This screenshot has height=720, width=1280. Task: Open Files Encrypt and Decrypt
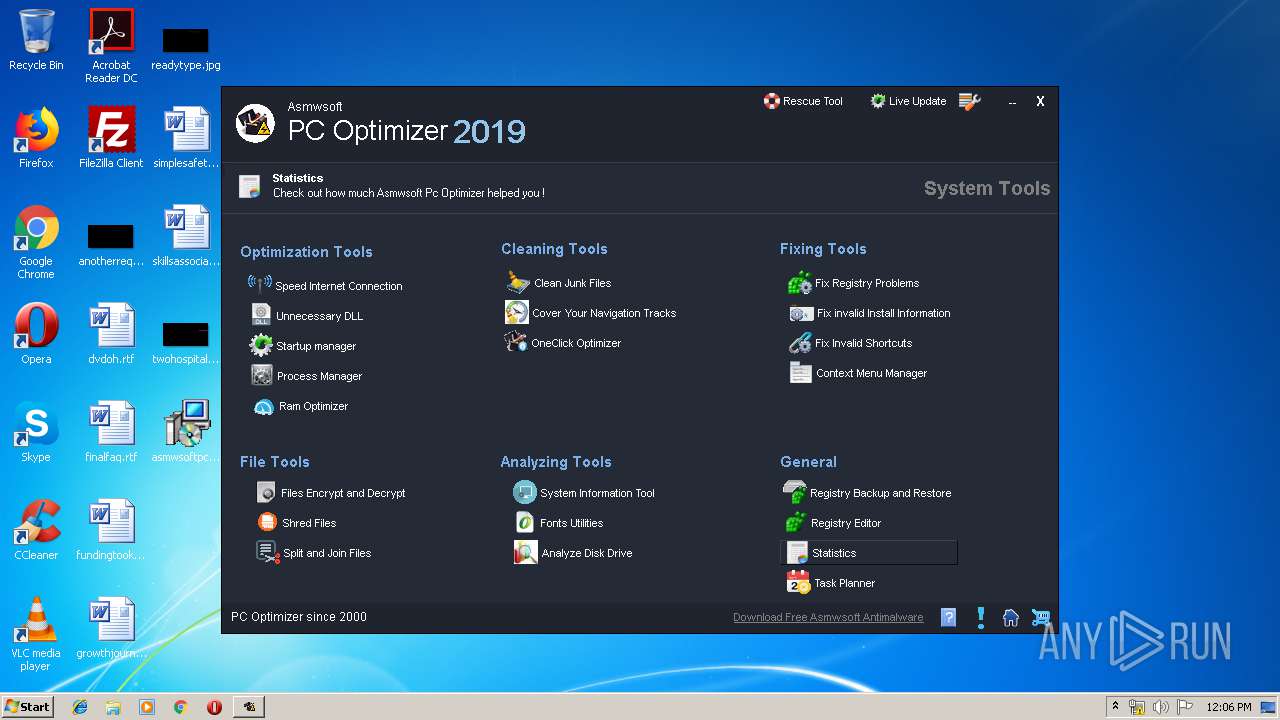[x=331, y=493]
